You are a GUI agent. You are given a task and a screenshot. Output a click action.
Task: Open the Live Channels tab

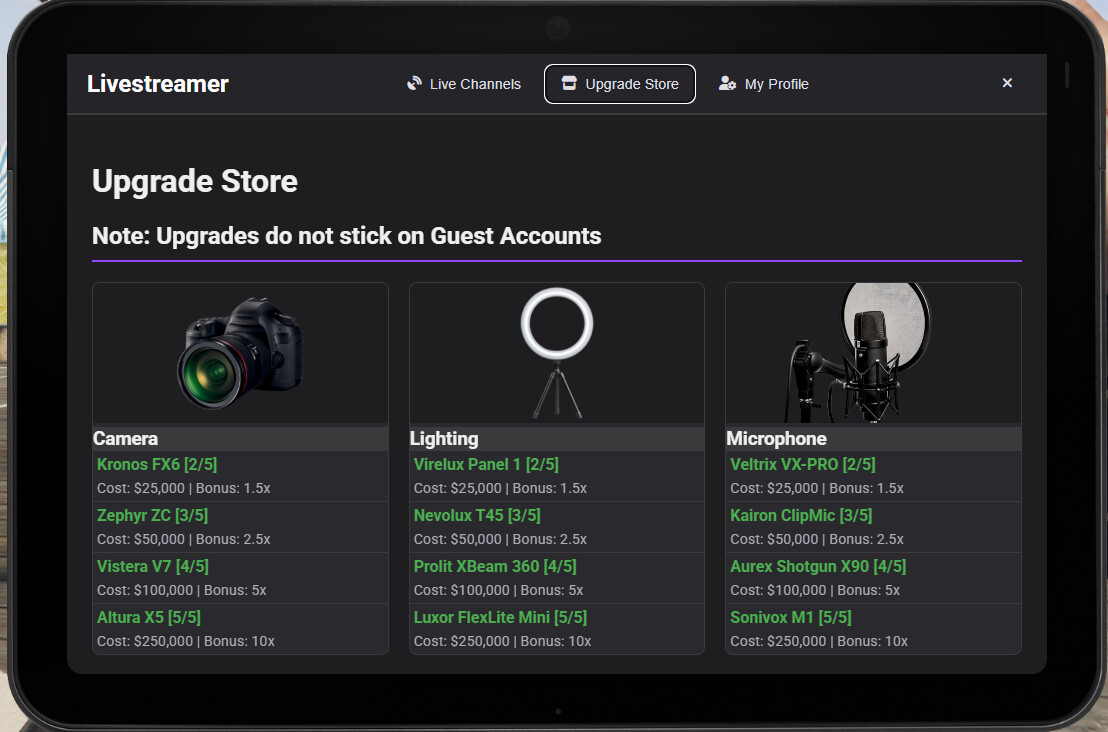tap(464, 84)
